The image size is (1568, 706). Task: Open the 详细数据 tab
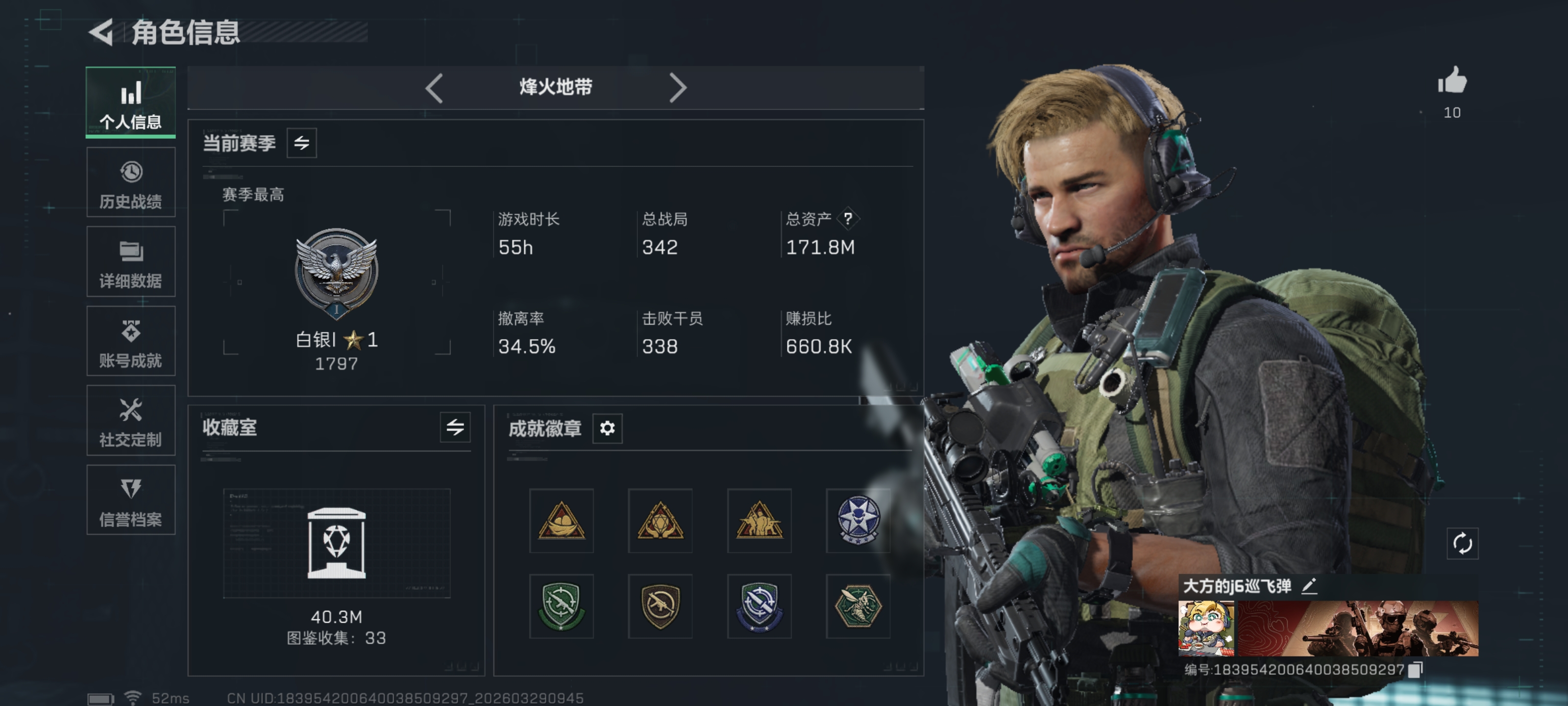tap(131, 262)
